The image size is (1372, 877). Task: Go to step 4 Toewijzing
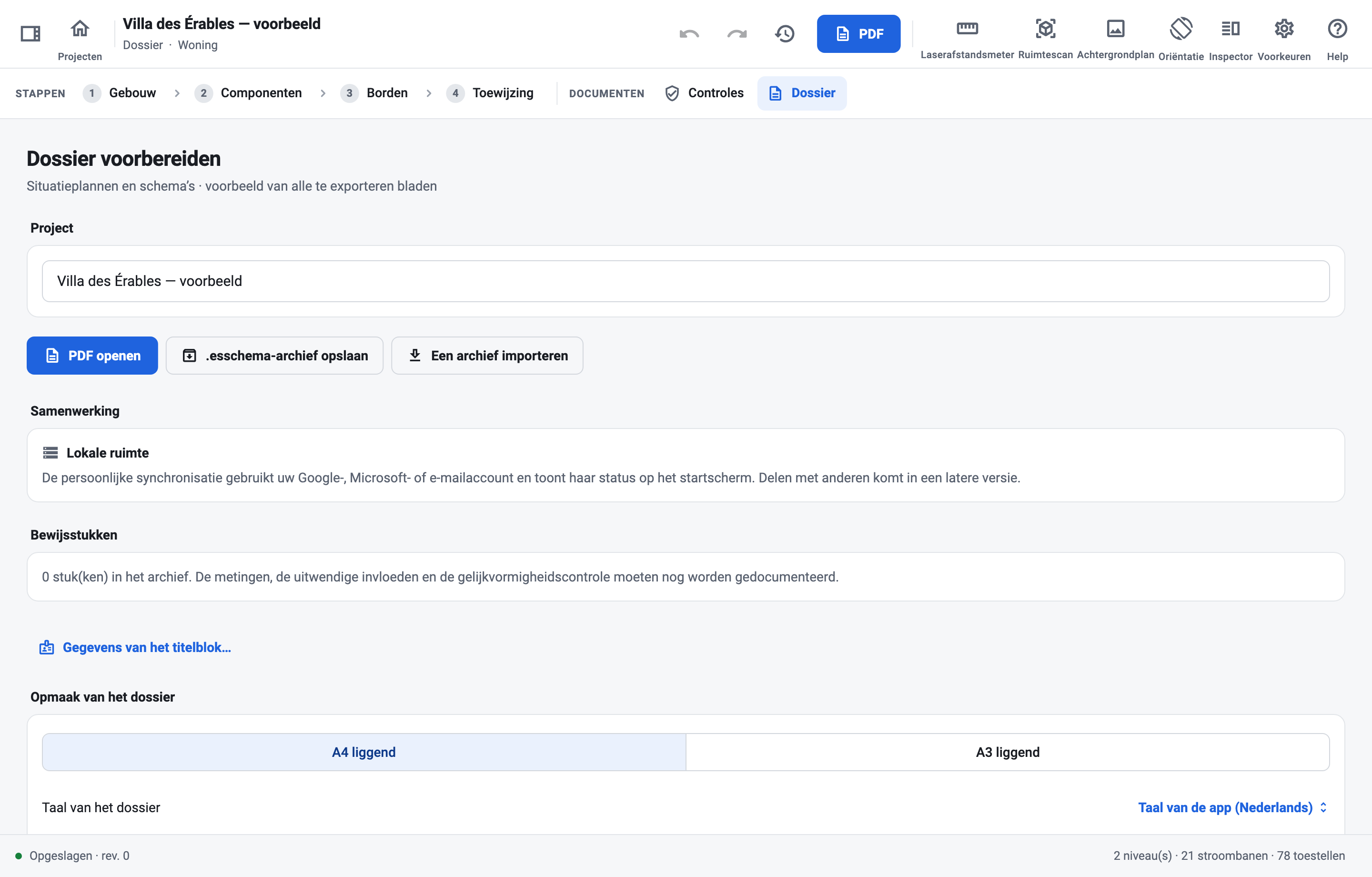490,93
